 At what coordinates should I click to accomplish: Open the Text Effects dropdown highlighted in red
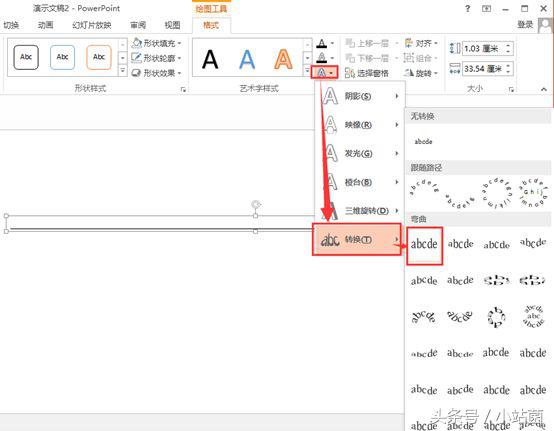324,72
